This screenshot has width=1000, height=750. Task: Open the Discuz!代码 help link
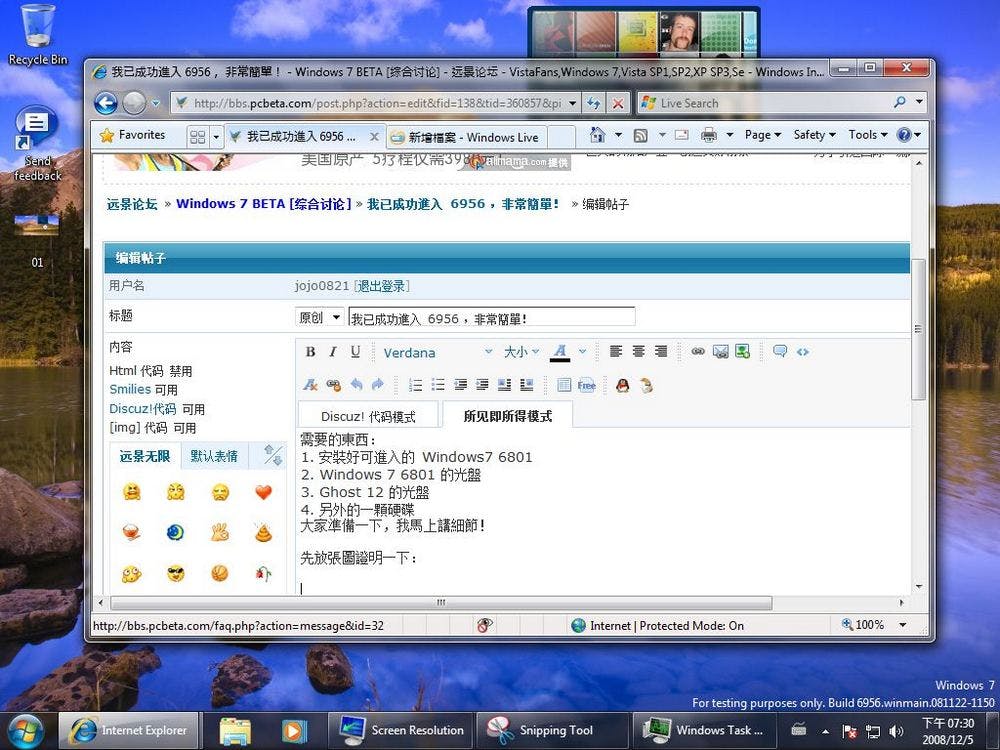pyautogui.click(x=142, y=409)
